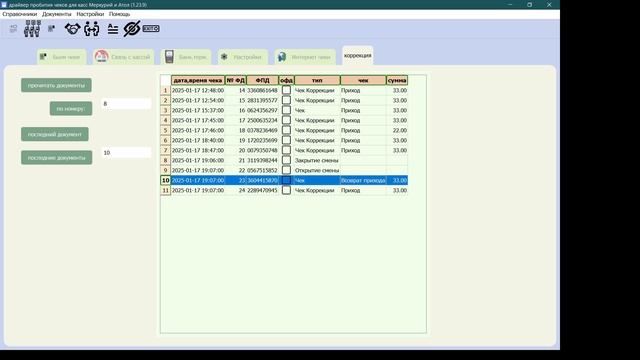
Task: Click the 'офд' column header
Action: [x=287, y=80]
